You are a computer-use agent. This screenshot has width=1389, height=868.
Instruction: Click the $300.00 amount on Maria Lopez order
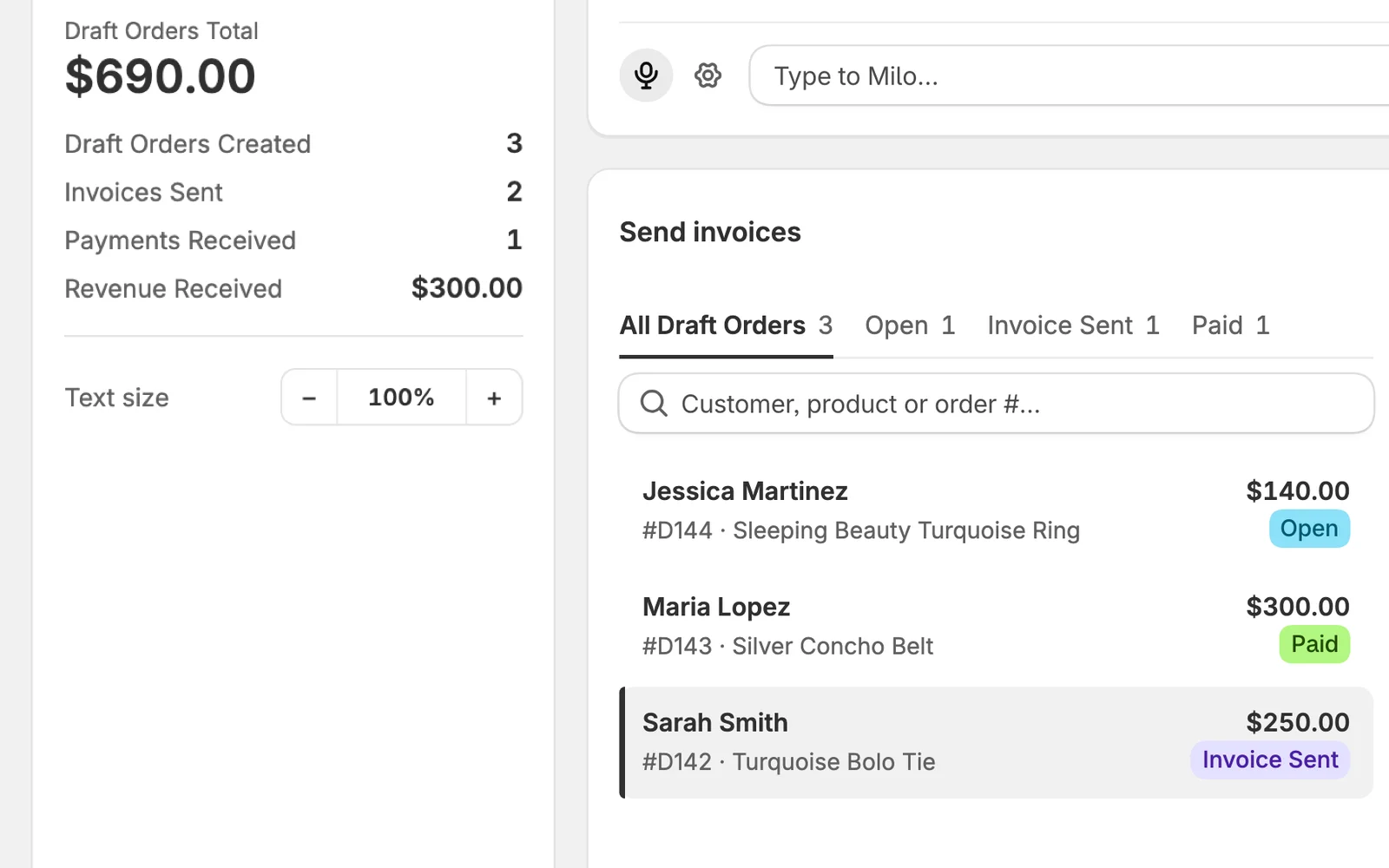[x=1298, y=607]
